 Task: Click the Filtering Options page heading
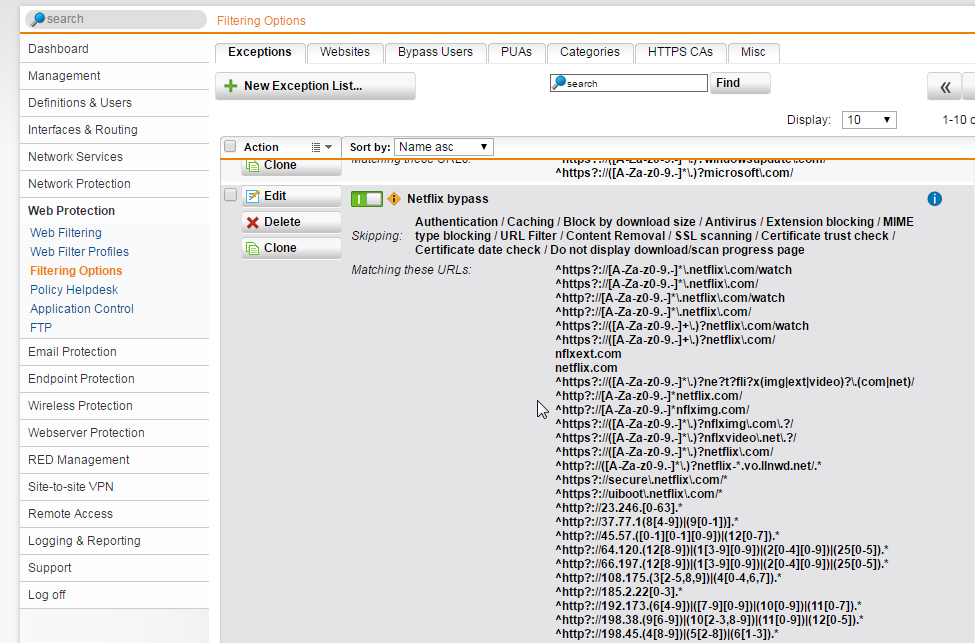261,21
